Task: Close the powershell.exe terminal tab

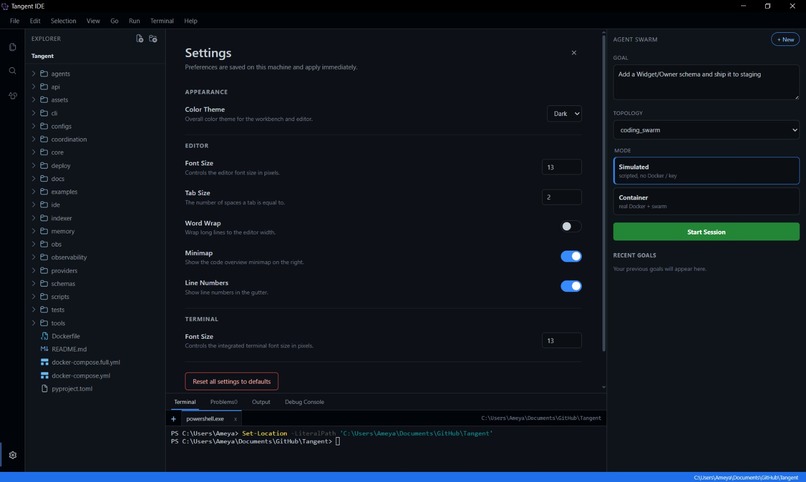Action: [235, 419]
